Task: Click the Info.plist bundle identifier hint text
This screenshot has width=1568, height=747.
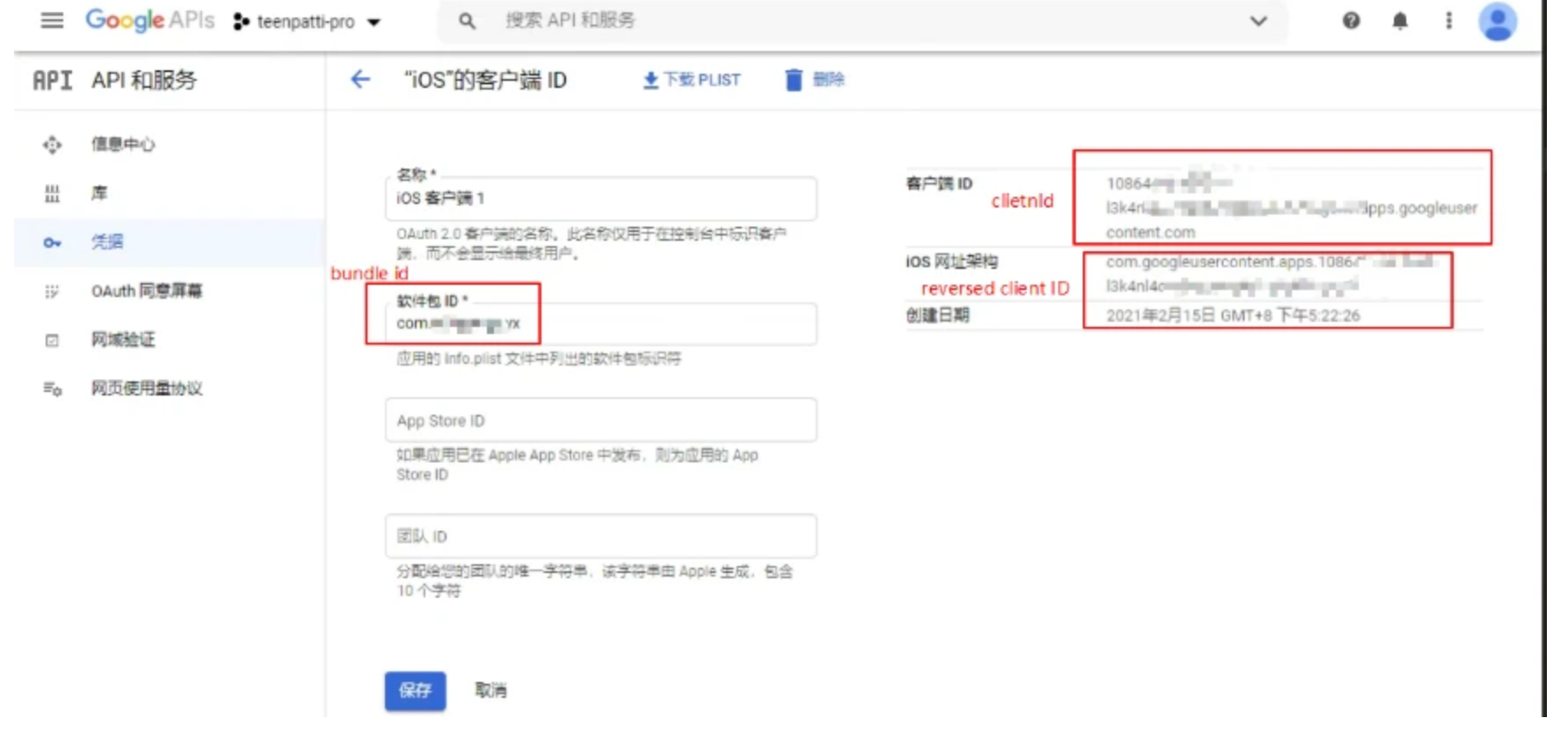Action: [539, 359]
